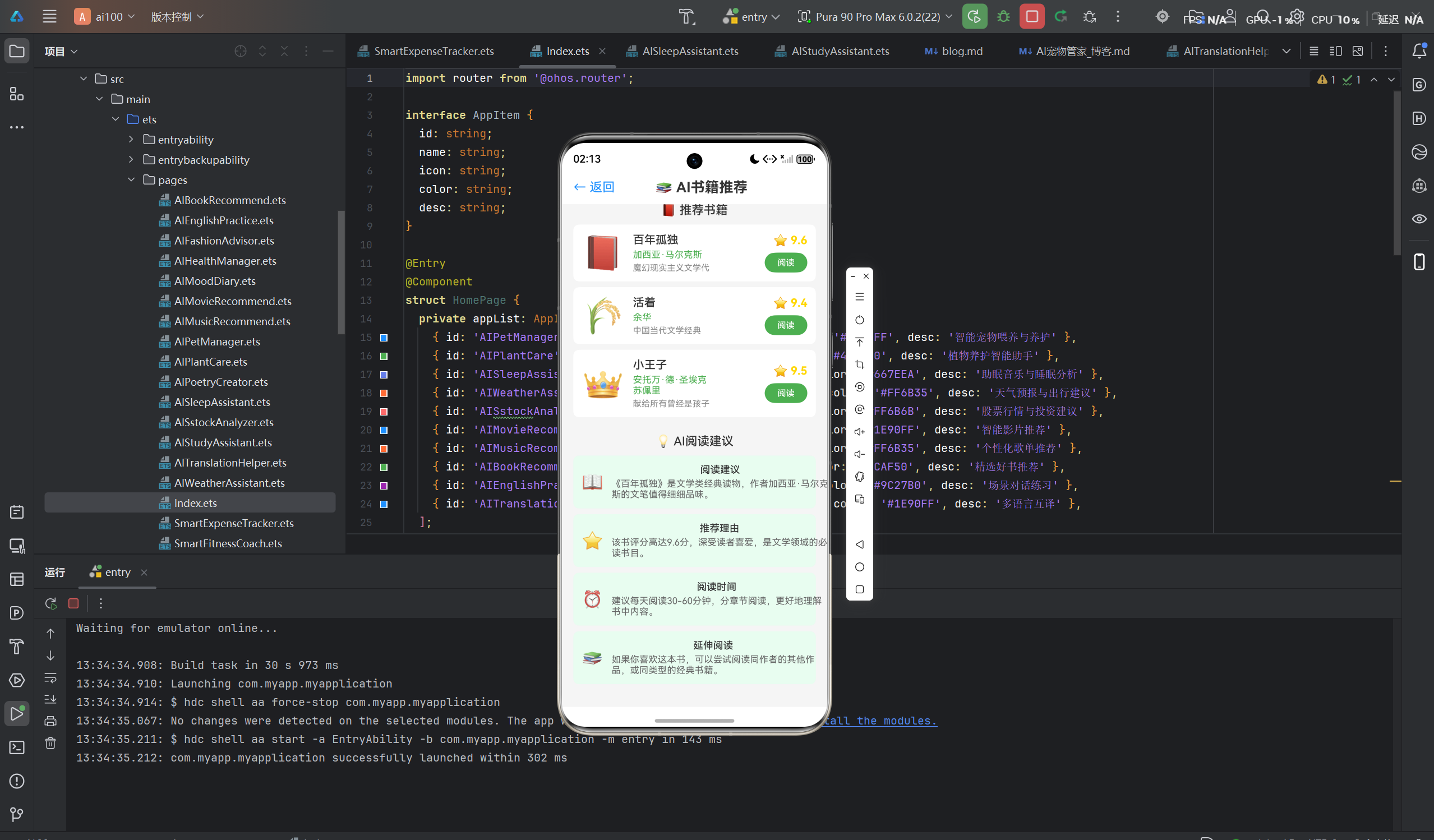Collapse the src folder
The image size is (1434, 840).
(84, 79)
